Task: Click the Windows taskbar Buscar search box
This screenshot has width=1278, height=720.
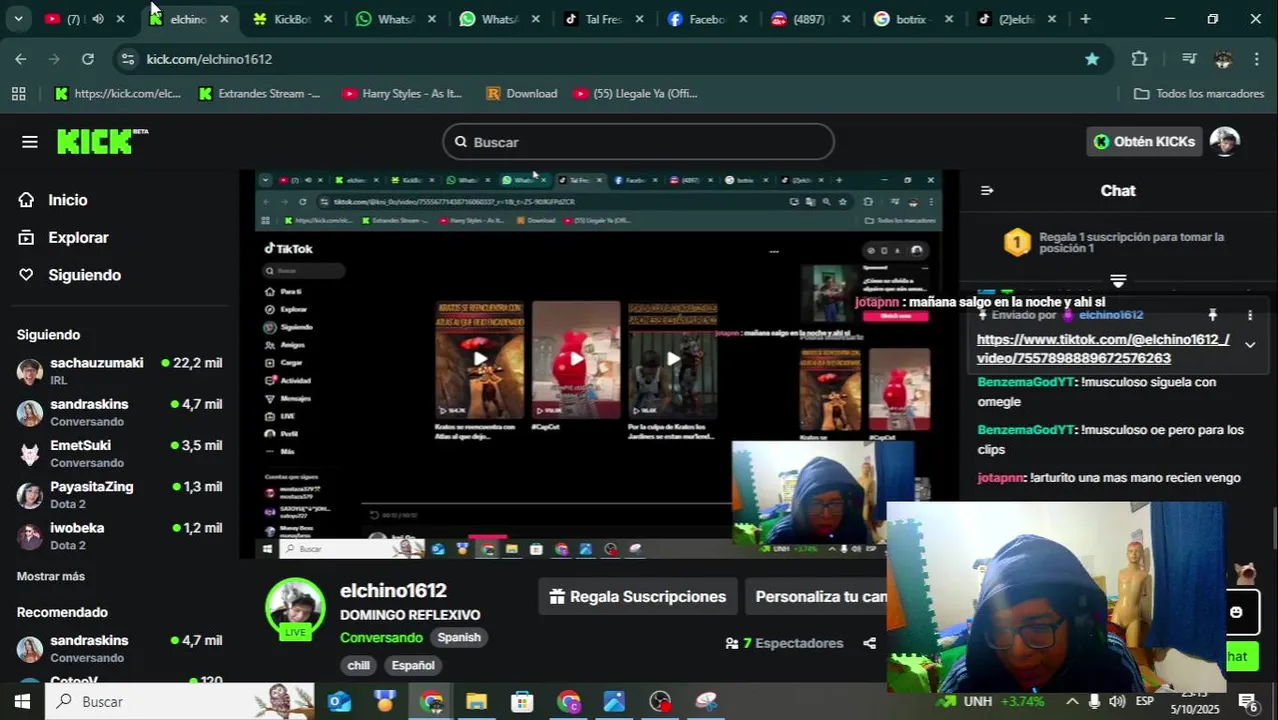Action: coord(180,701)
